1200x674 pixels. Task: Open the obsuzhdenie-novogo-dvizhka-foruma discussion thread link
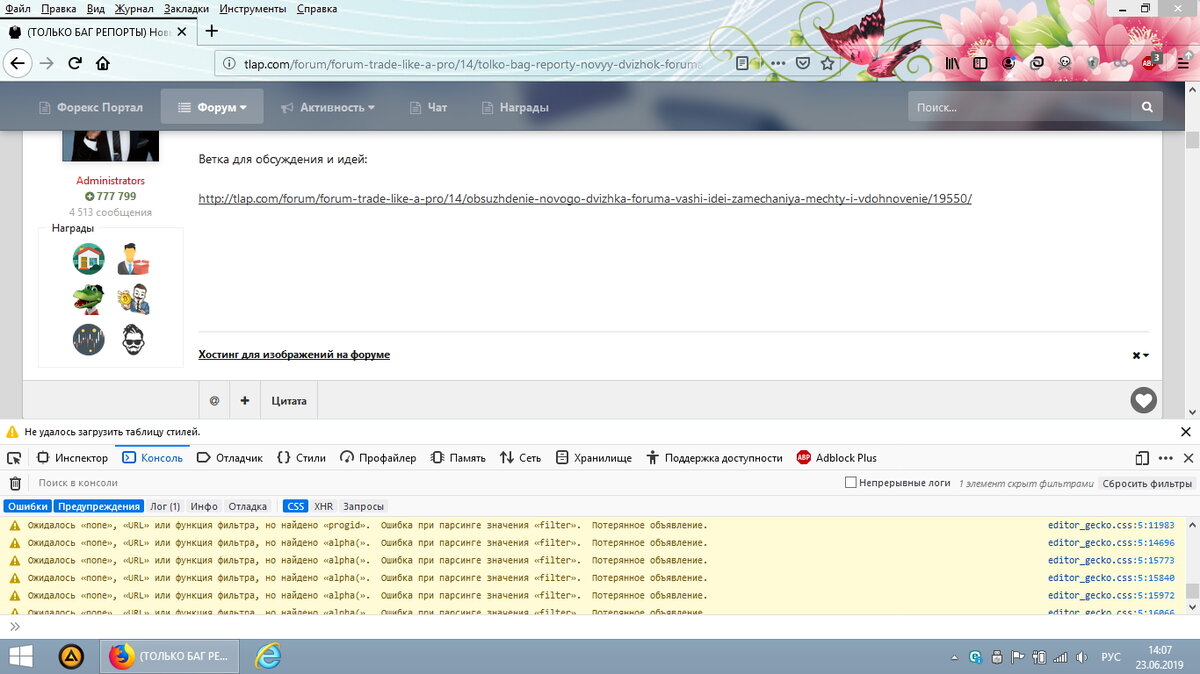(x=585, y=199)
